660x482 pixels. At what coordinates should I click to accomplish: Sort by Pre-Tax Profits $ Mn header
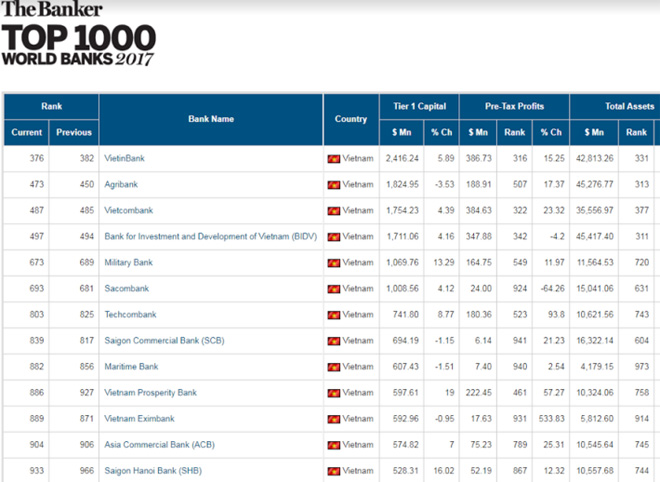point(478,133)
